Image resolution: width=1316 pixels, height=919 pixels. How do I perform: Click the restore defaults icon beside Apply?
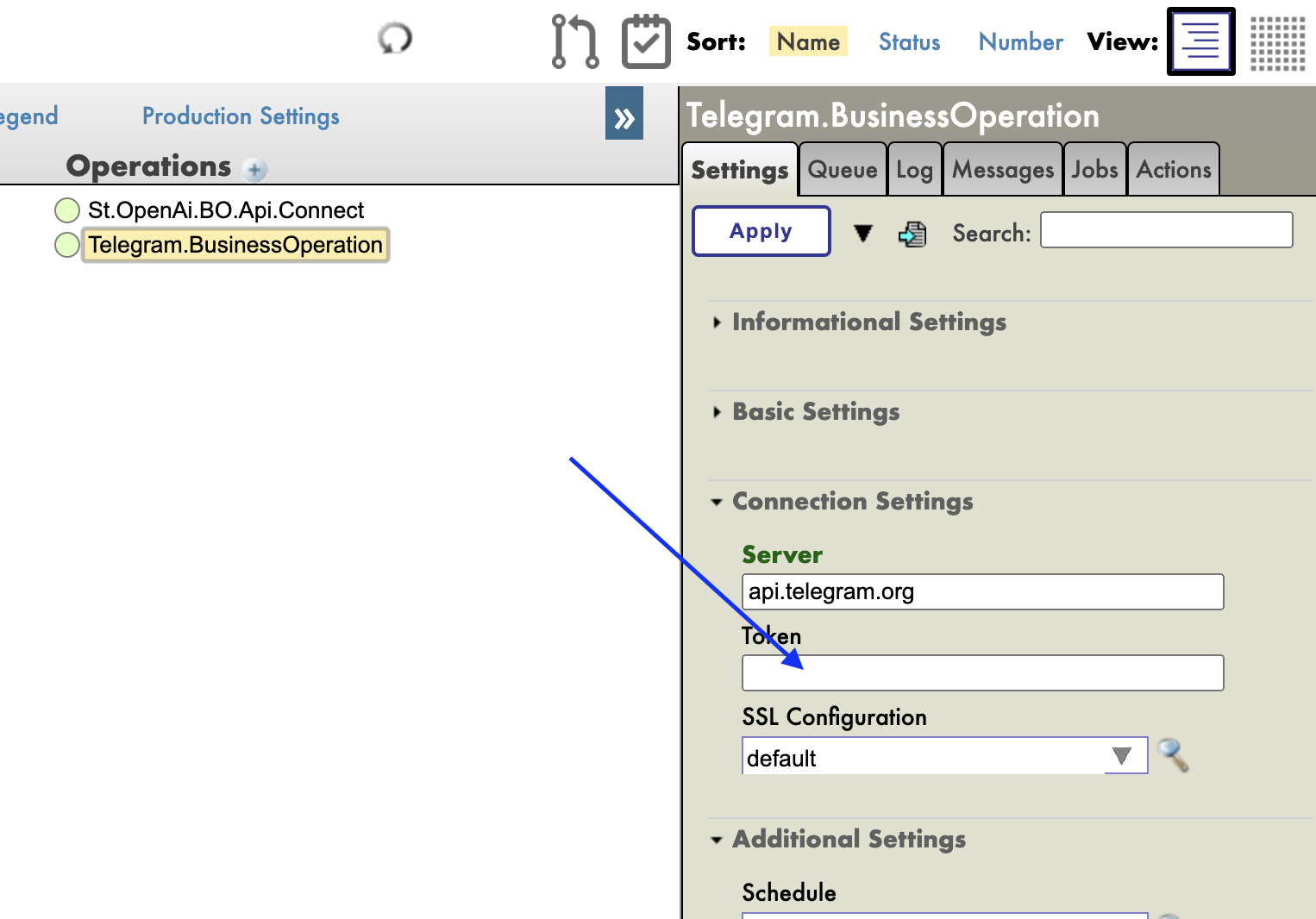(x=912, y=234)
